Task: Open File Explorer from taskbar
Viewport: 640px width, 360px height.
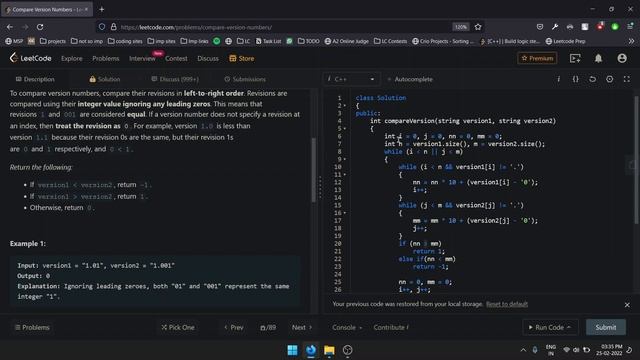Action: click(x=329, y=350)
